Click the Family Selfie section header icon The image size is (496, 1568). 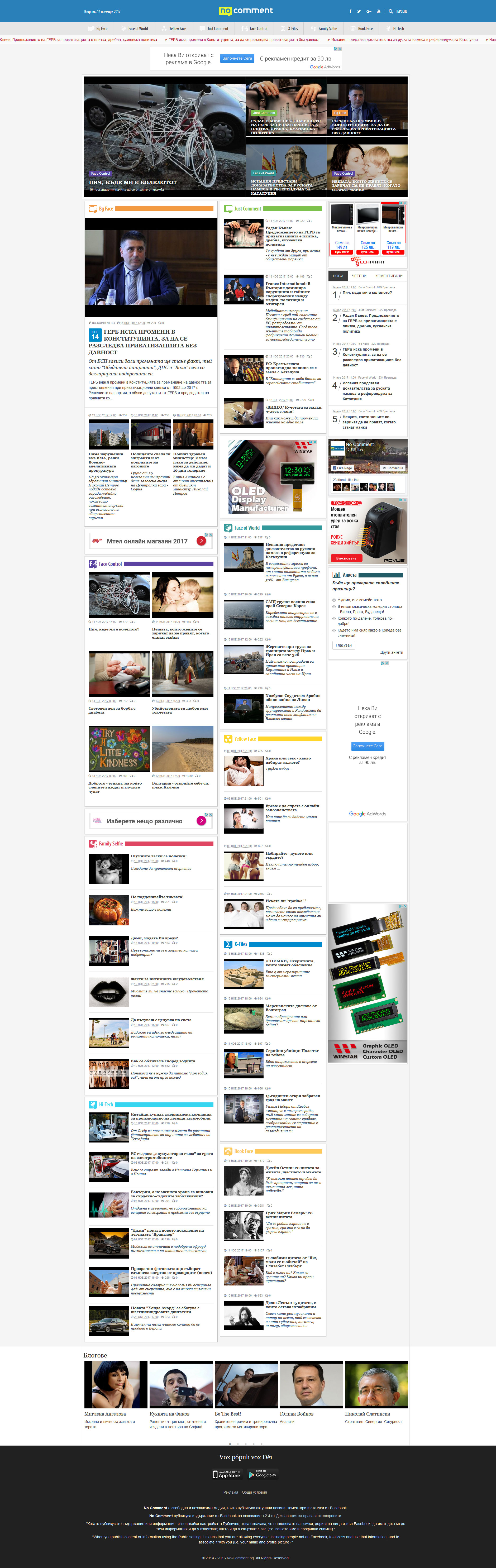coord(93,844)
